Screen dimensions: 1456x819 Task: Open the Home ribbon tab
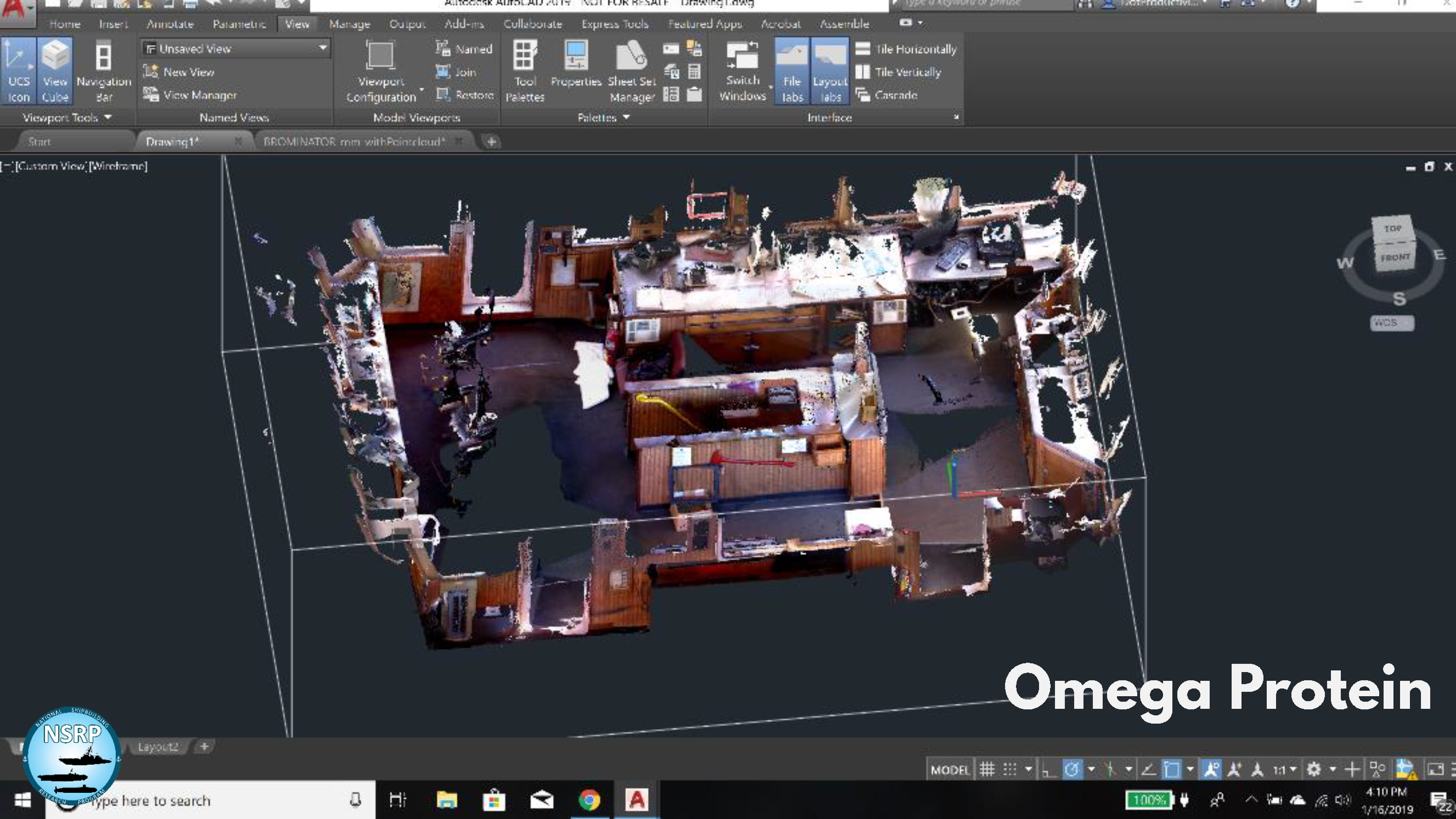click(x=65, y=24)
